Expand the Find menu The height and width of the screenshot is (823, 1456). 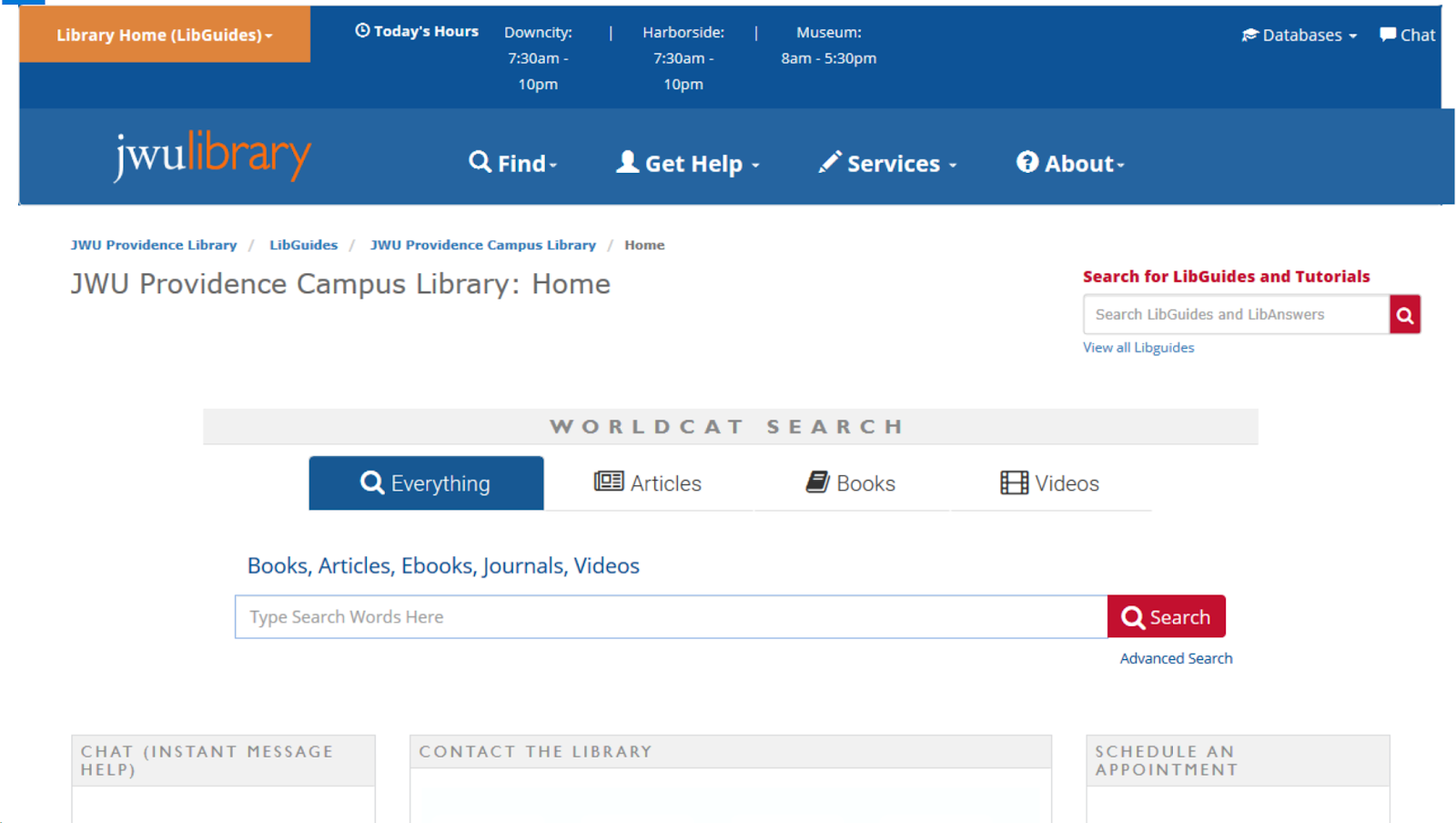[513, 163]
